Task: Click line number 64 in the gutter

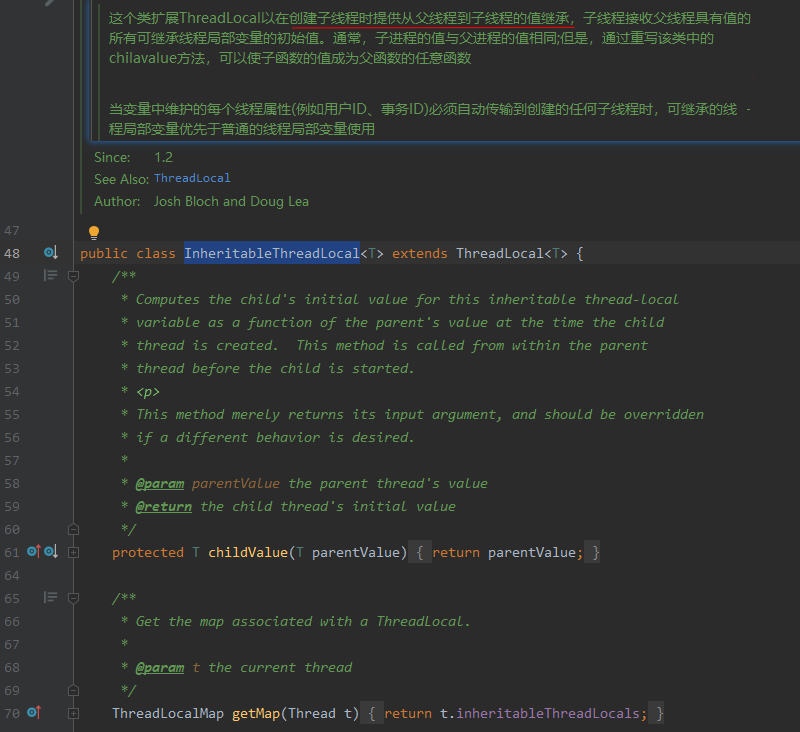Action: point(12,575)
